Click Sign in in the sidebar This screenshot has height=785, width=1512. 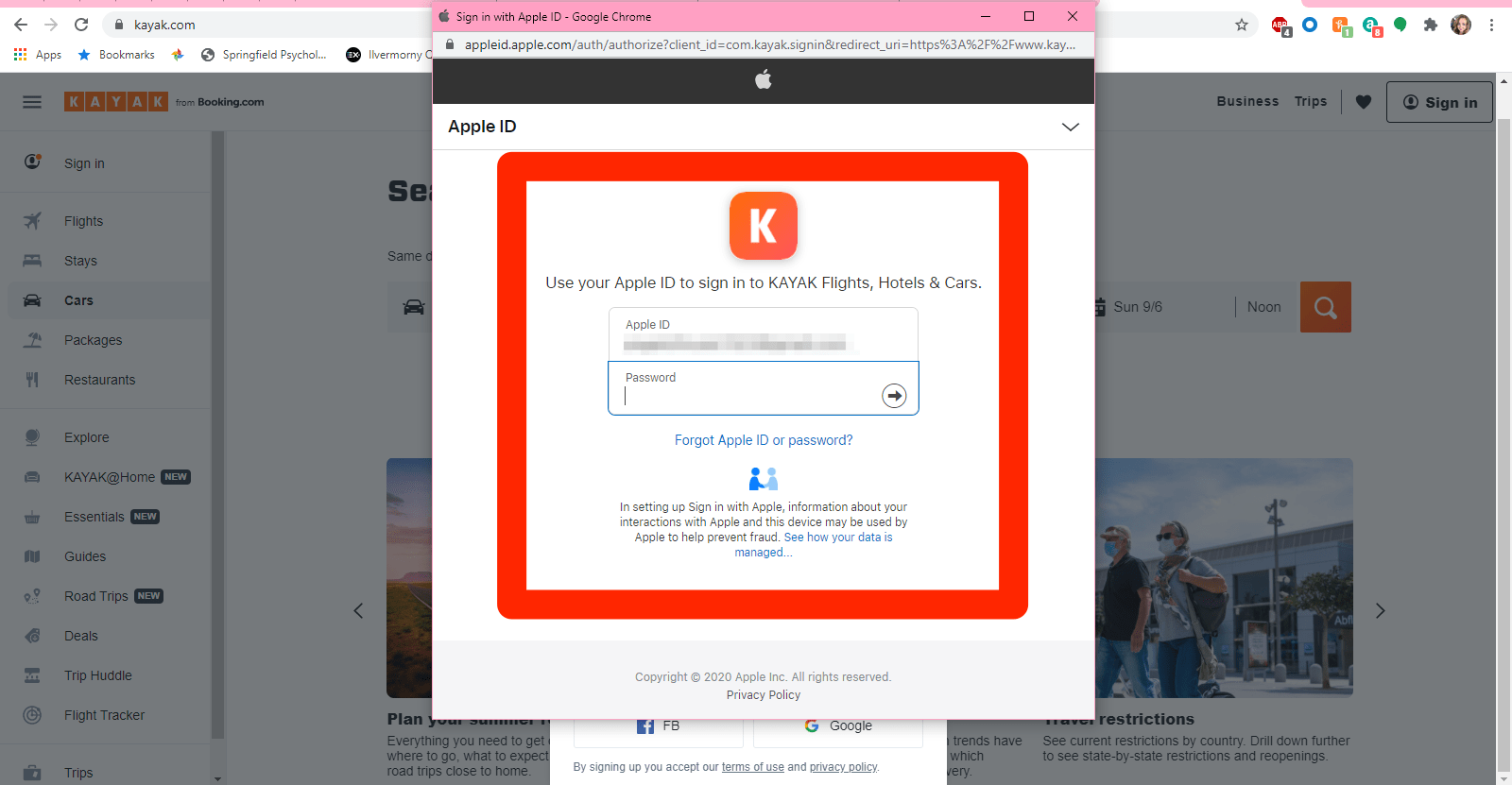pyautogui.click(x=106, y=163)
